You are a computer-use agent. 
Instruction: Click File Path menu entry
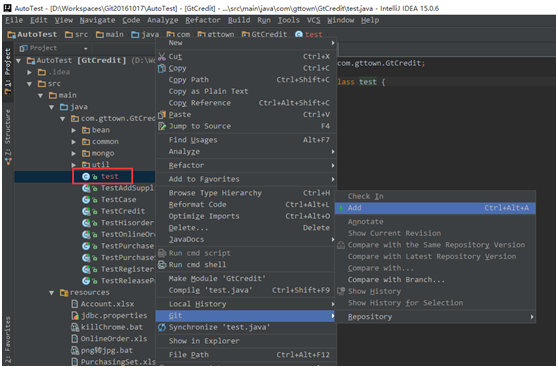coord(246,355)
